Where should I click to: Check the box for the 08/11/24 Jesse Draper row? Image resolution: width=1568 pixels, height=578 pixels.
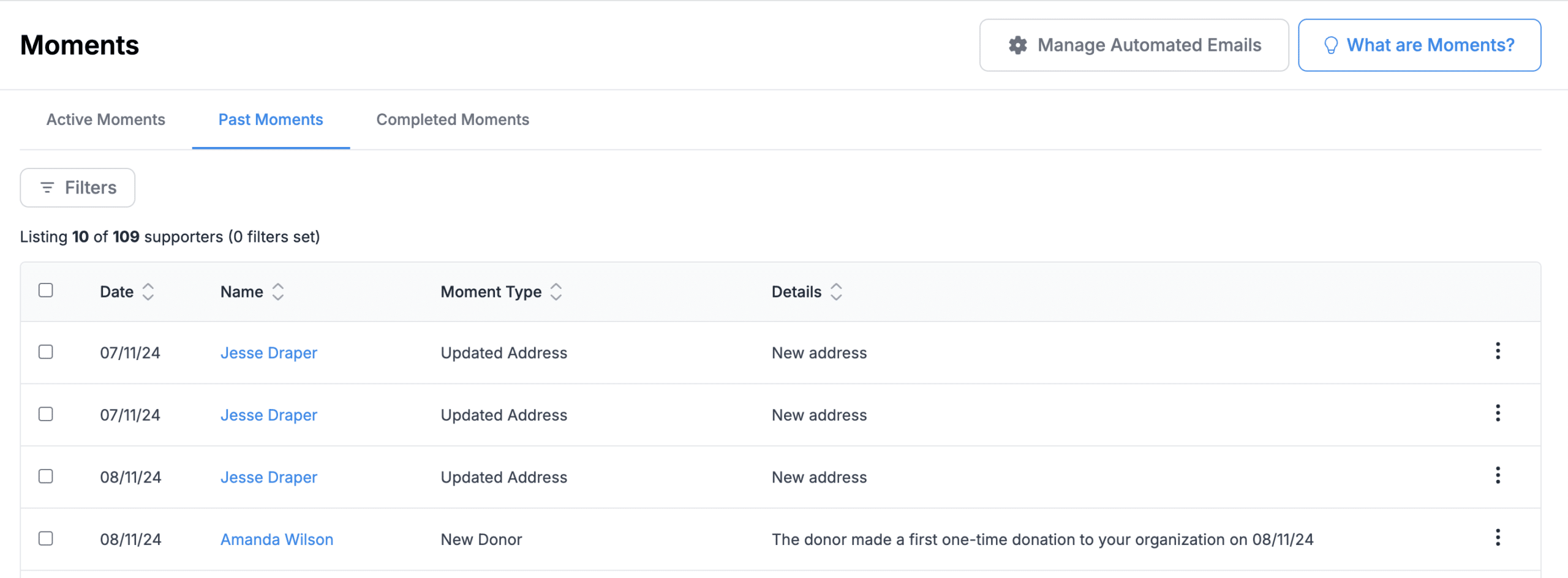pyautogui.click(x=46, y=476)
